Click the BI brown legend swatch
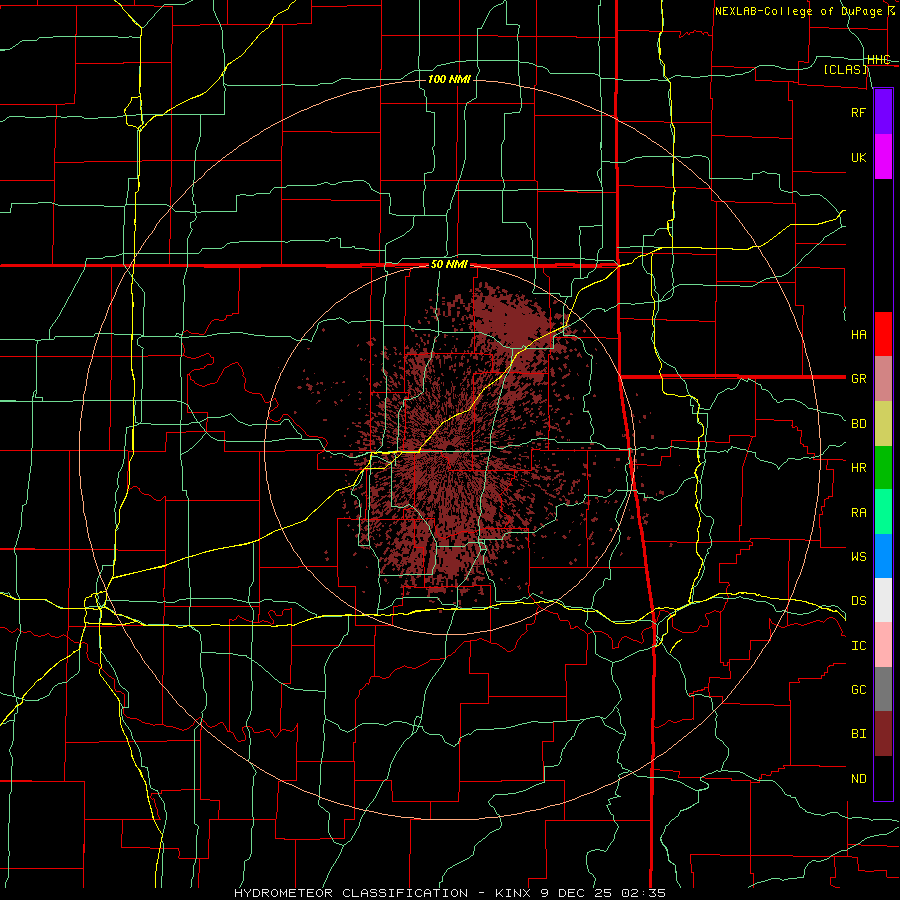This screenshot has height=900, width=900. pos(883,734)
